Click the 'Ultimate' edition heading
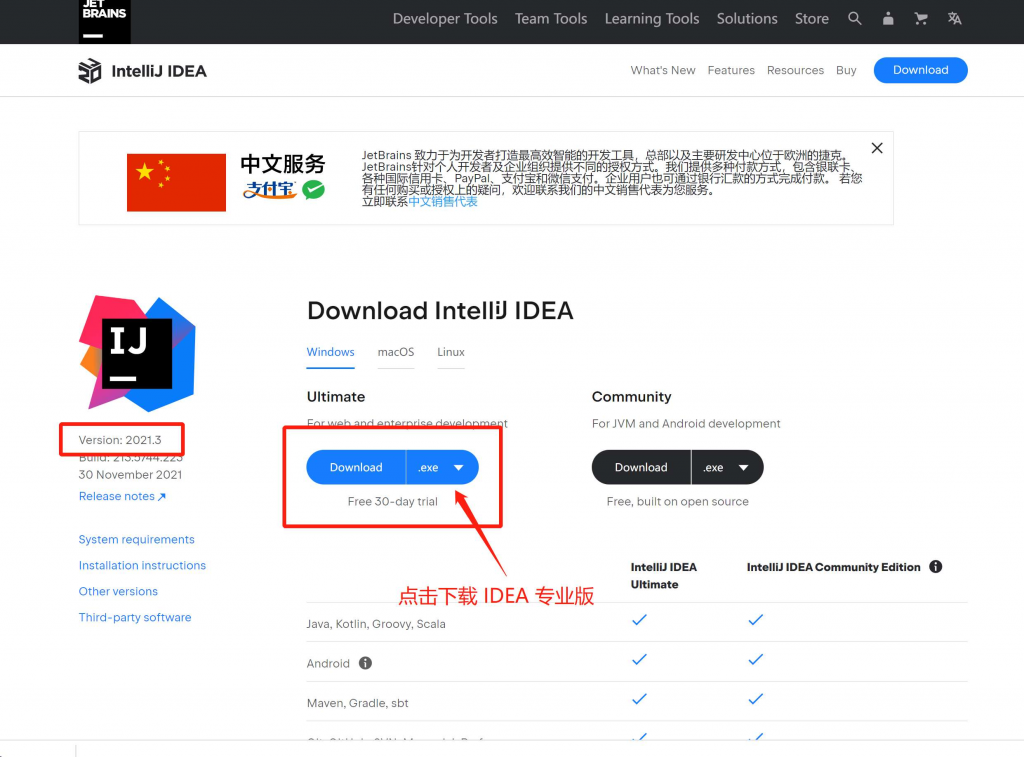 [336, 396]
